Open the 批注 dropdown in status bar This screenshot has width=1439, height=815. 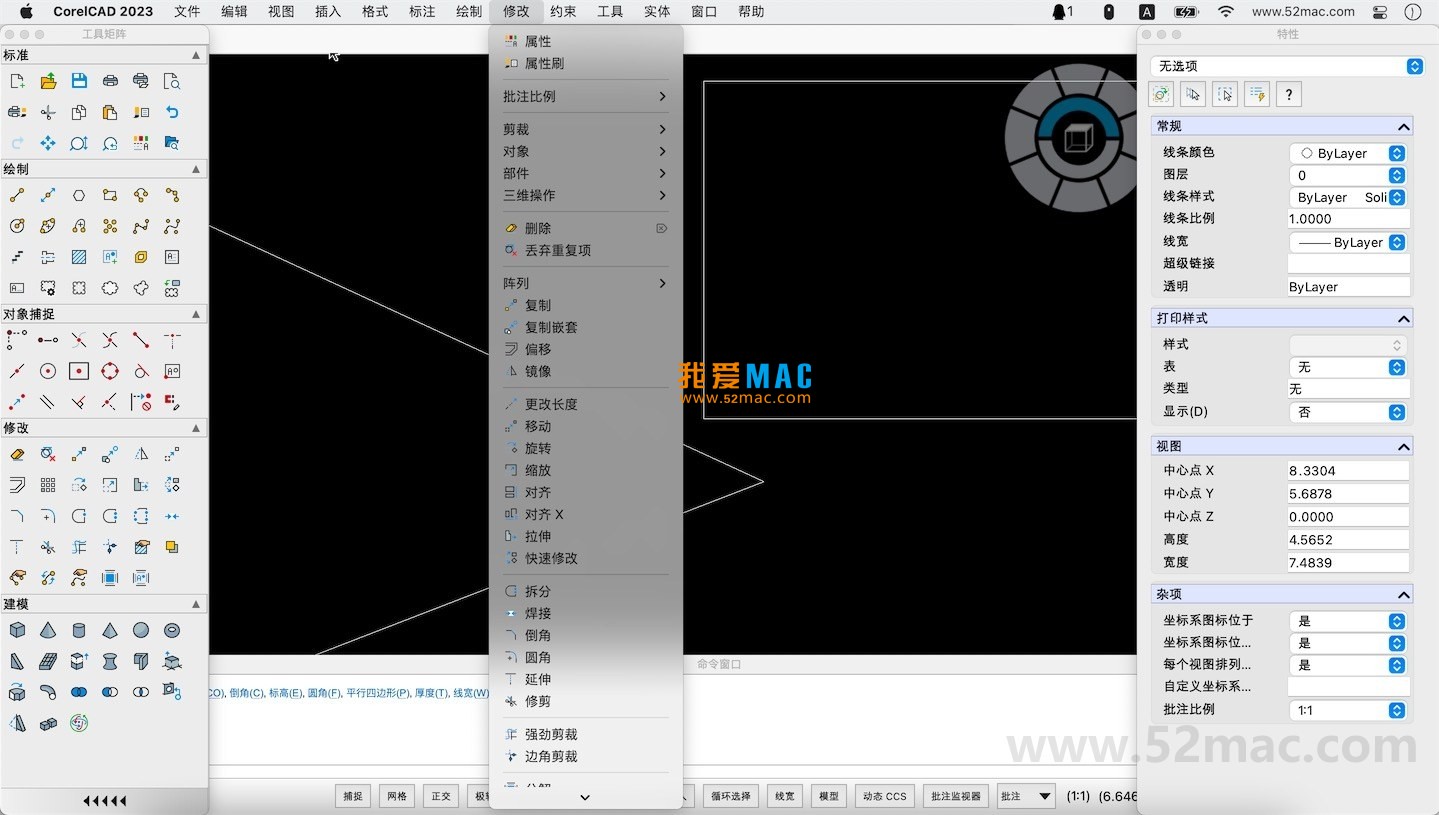(1027, 796)
